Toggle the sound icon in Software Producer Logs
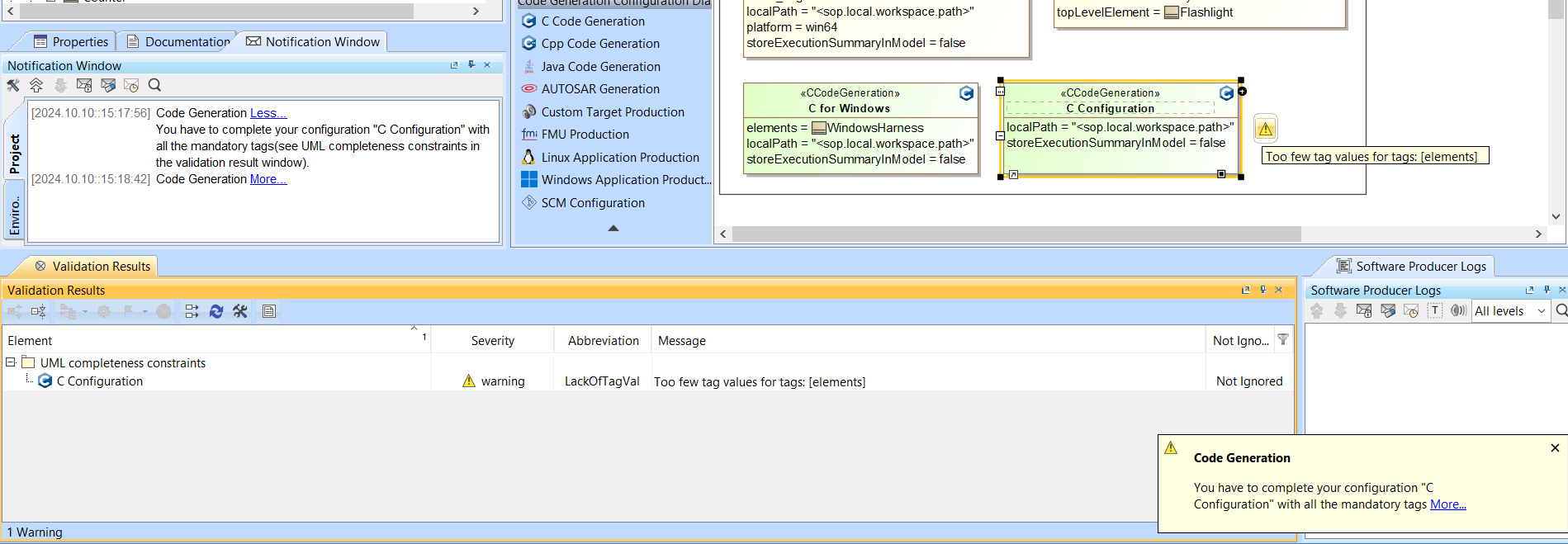1568x544 pixels. click(x=1458, y=310)
